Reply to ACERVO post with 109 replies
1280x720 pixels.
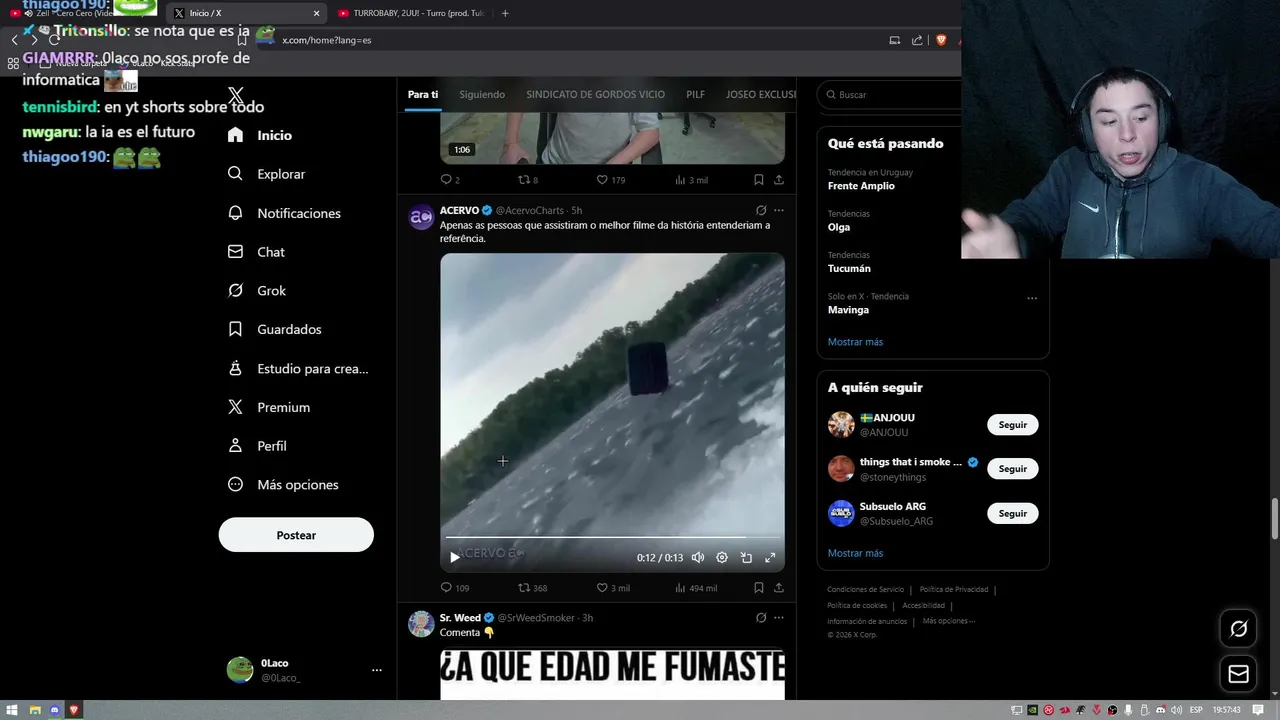455,588
